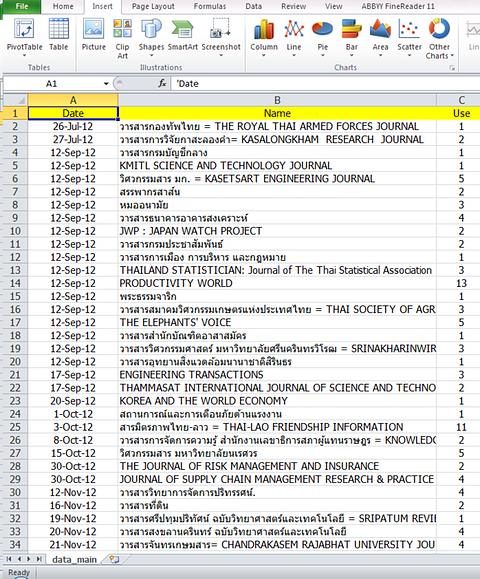Go to the first sheet tab arrow
Viewport: 480px width, 579px height.
[x=9, y=559]
